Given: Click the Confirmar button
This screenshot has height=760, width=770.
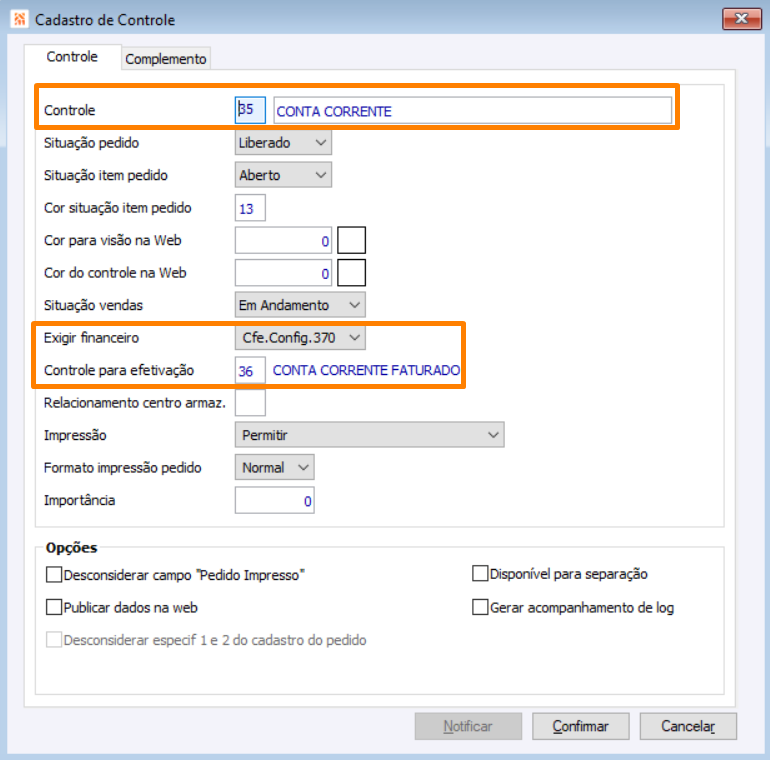Looking at the screenshot, I should tap(580, 727).
